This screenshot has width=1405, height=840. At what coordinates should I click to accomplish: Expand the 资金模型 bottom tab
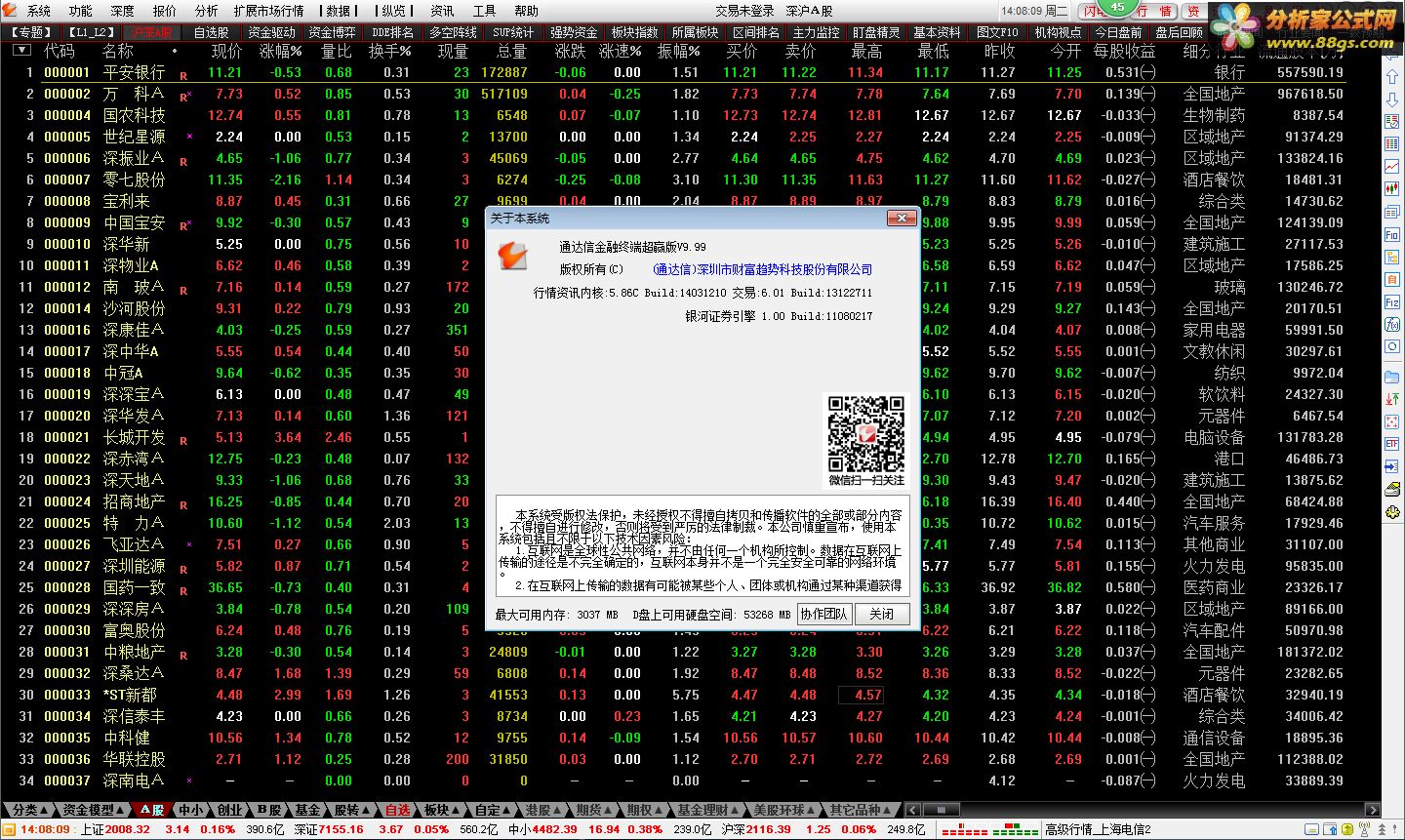tap(94, 810)
